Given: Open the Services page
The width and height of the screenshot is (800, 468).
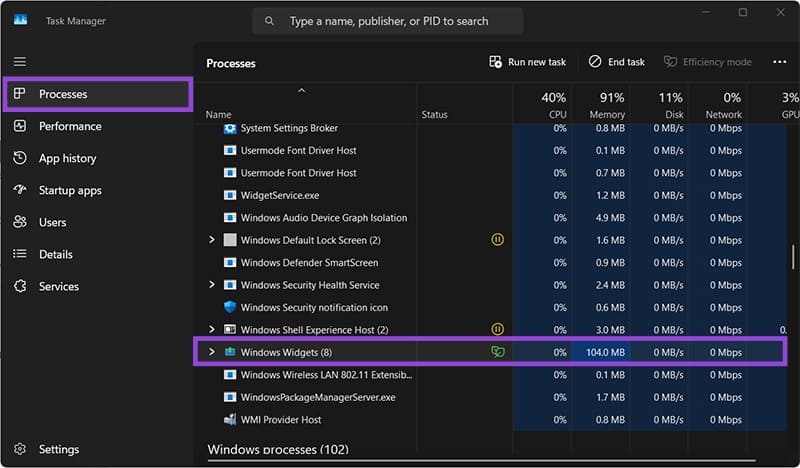Looking at the screenshot, I should pyautogui.click(x=98, y=286).
